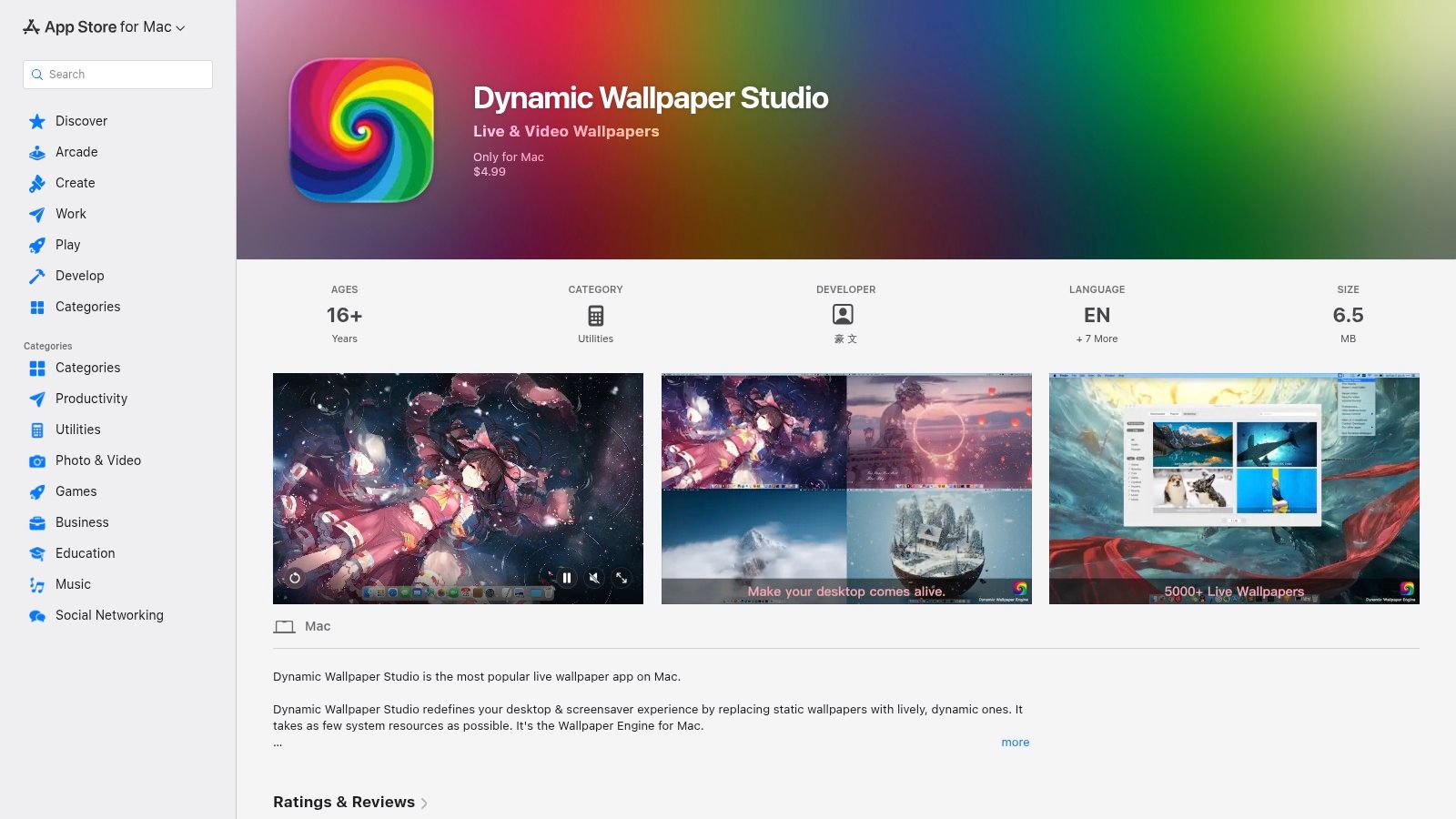Open the '5000+ Live Wallpapers' screenshot
Image resolution: width=1456 pixels, height=819 pixels.
pyautogui.click(x=1234, y=489)
